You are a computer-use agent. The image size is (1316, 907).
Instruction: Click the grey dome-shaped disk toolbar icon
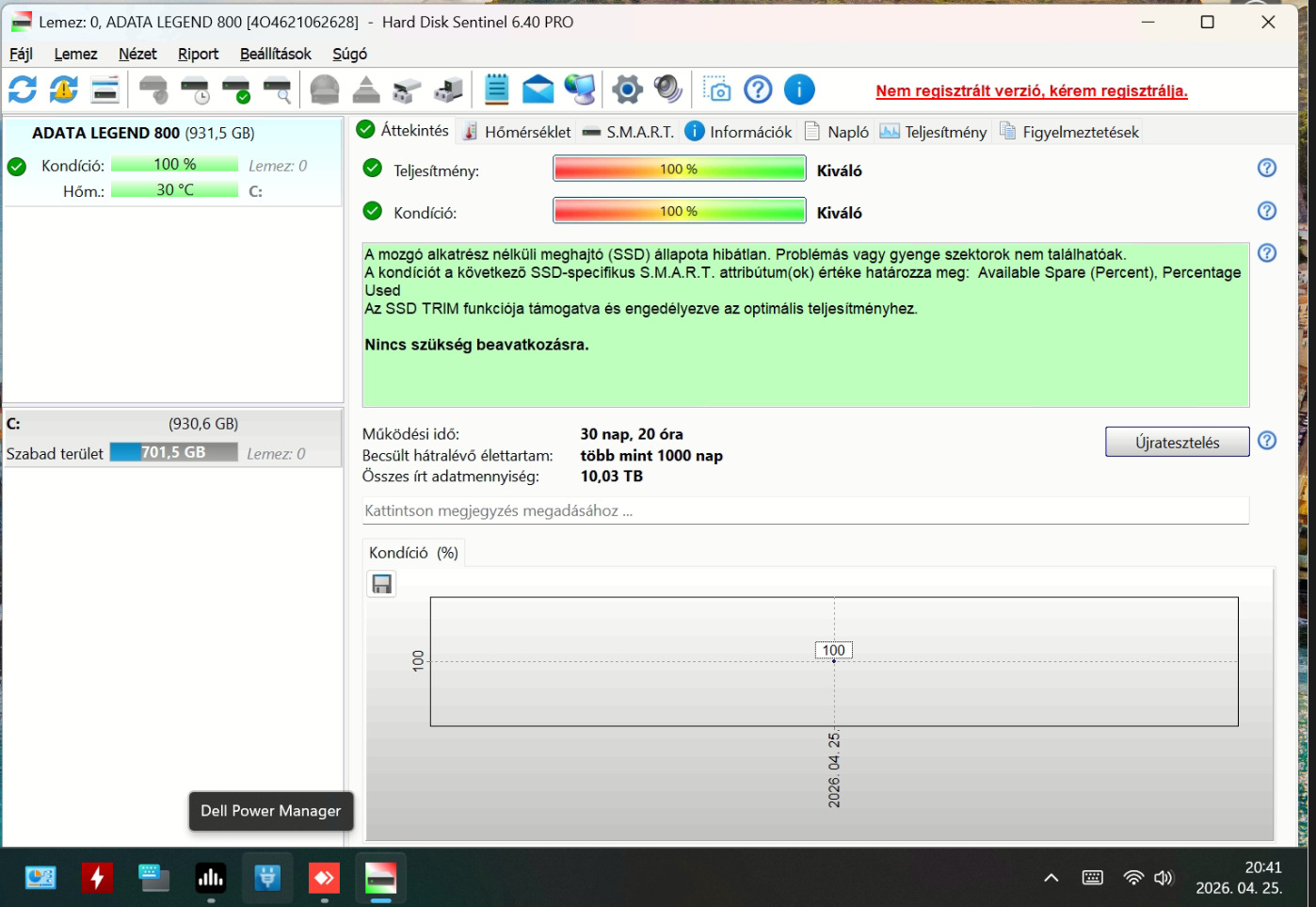(325, 90)
